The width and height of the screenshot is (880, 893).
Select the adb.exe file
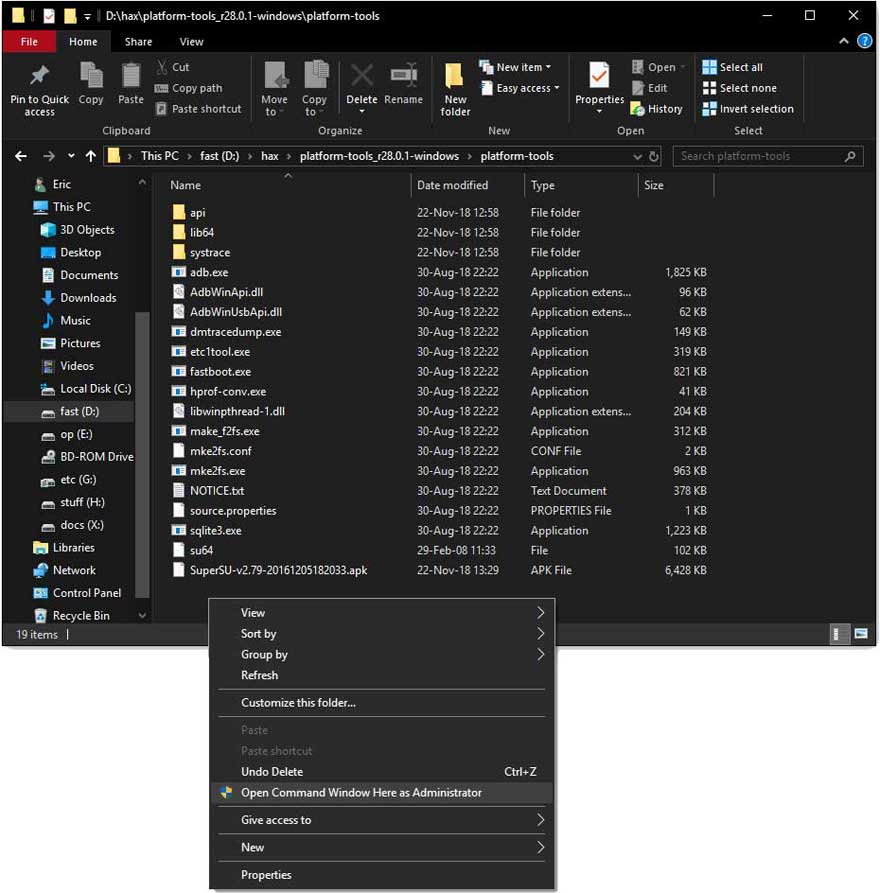pos(209,272)
